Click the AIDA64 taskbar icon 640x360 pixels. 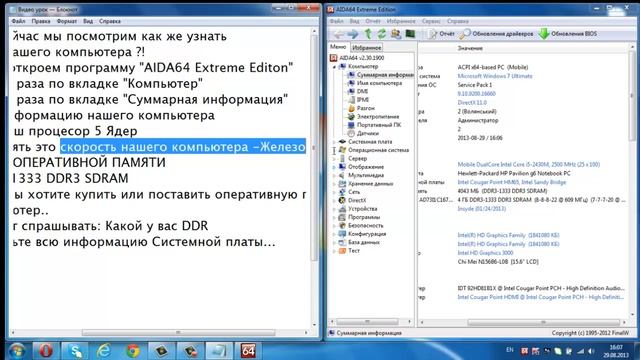point(248,351)
